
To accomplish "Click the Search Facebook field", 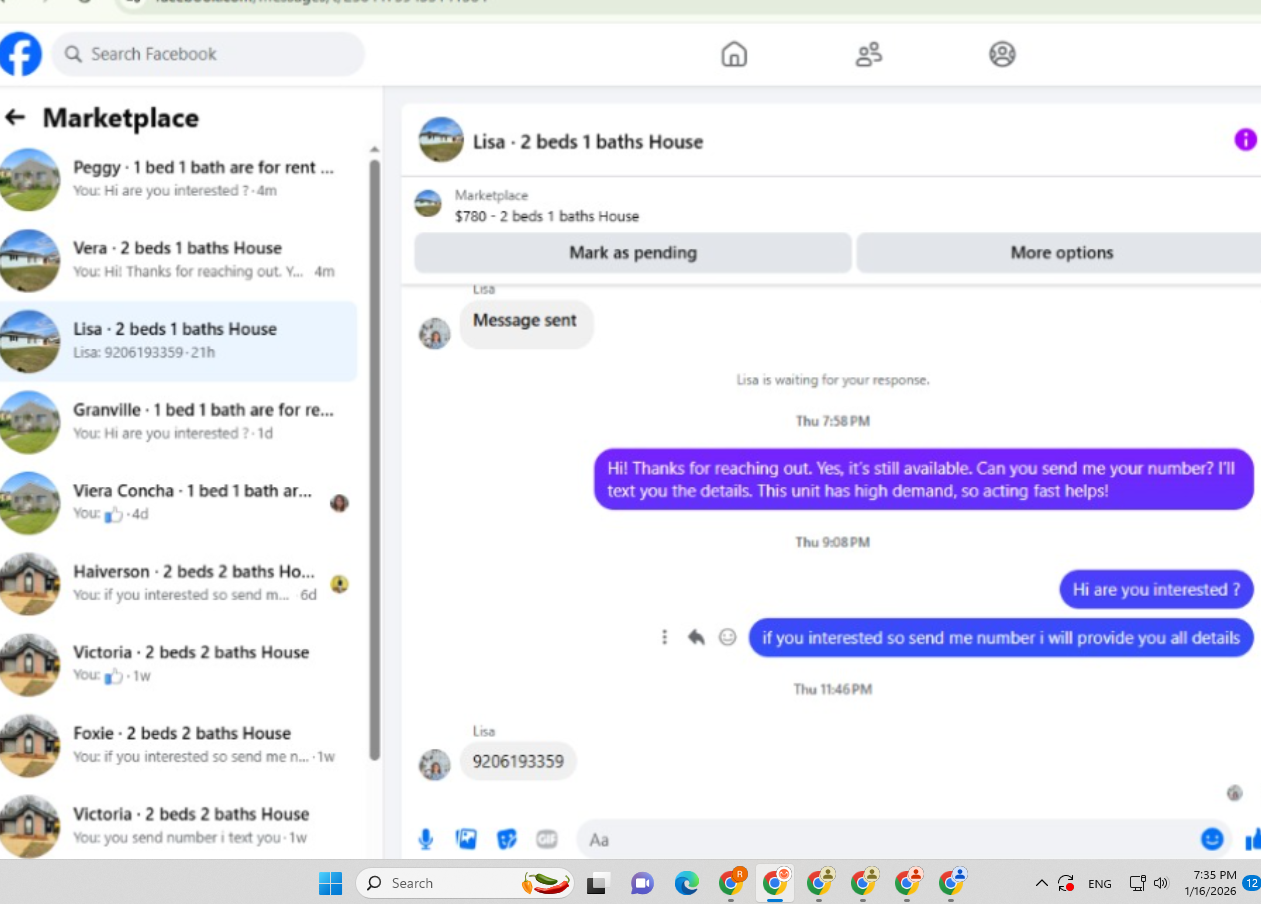I will point(209,54).
